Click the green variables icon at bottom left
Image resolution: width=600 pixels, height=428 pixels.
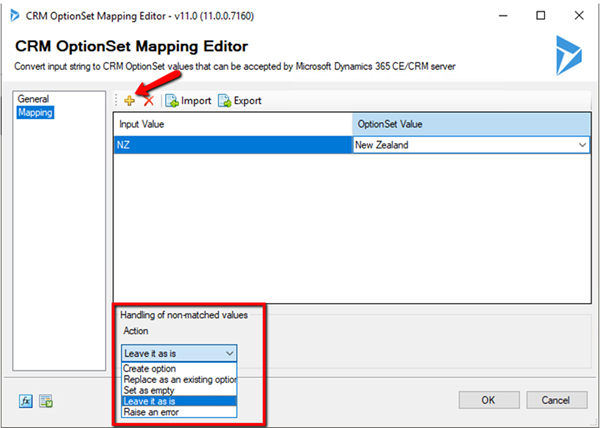tap(45, 401)
